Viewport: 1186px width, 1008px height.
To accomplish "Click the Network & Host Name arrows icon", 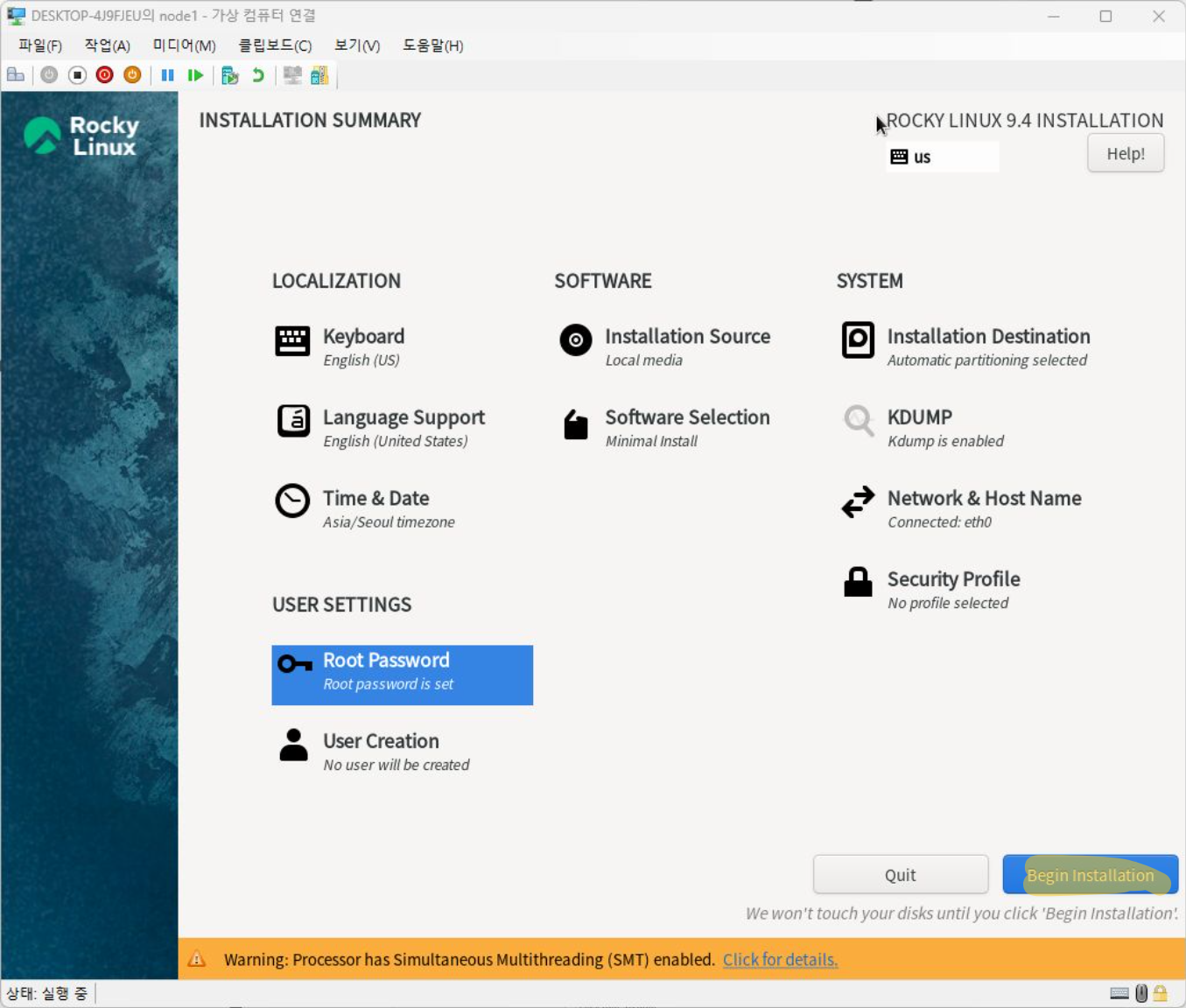I will pyautogui.click(x=858, y=501).
